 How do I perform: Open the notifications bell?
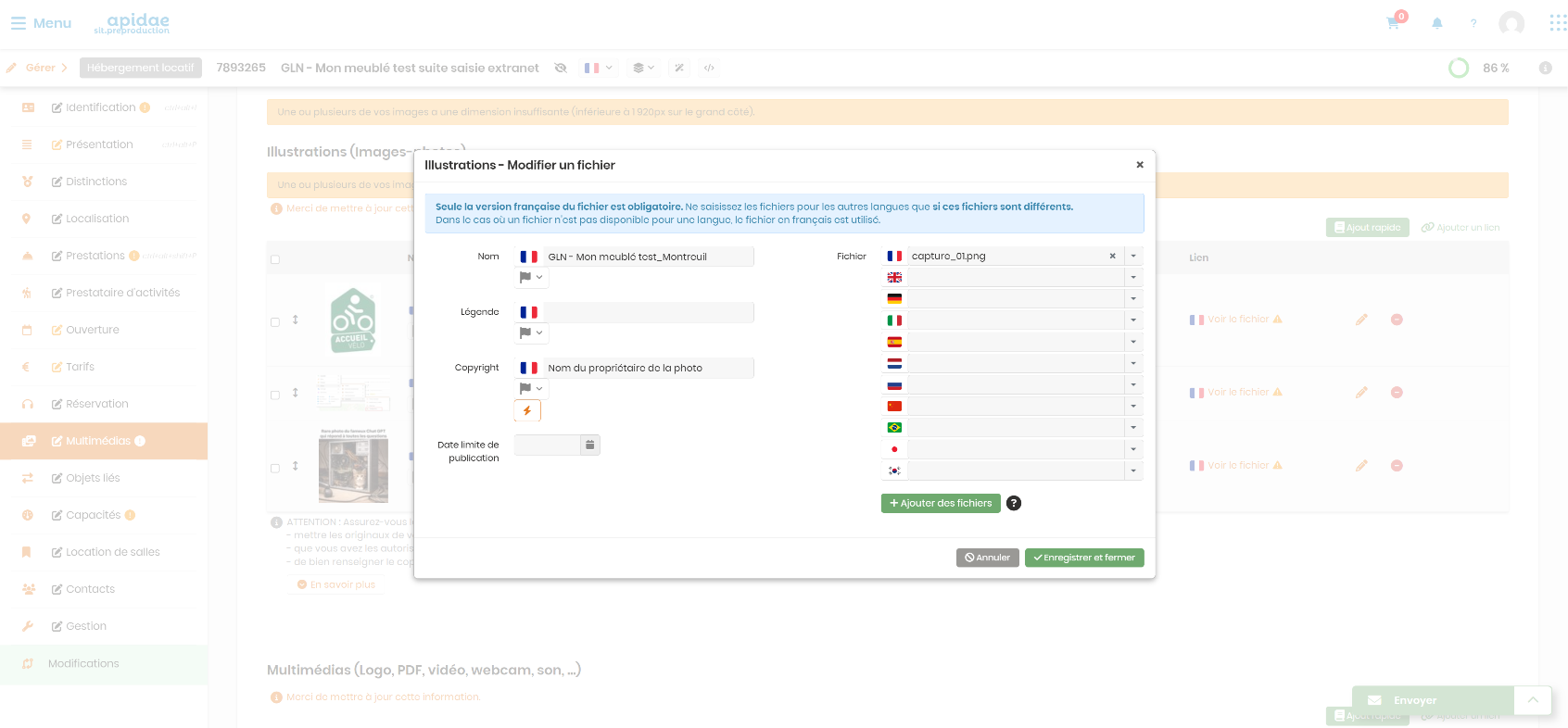(1437, 22)
